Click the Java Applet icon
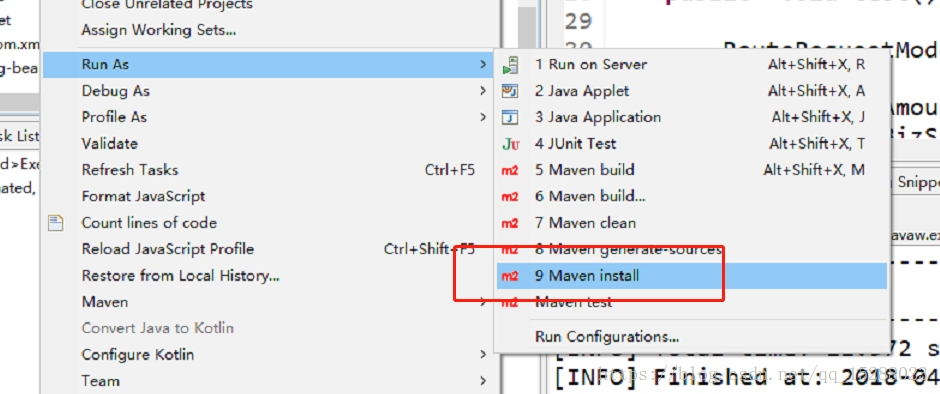The height and width of the screenshot is (394, 940). (510, 91)
